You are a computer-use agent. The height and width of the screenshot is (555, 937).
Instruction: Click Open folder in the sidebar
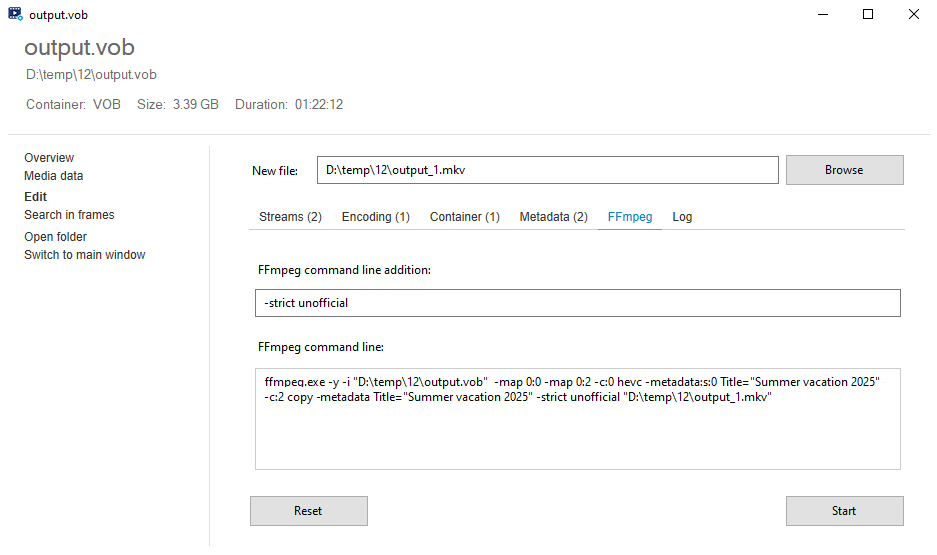[x=56, y=237]
